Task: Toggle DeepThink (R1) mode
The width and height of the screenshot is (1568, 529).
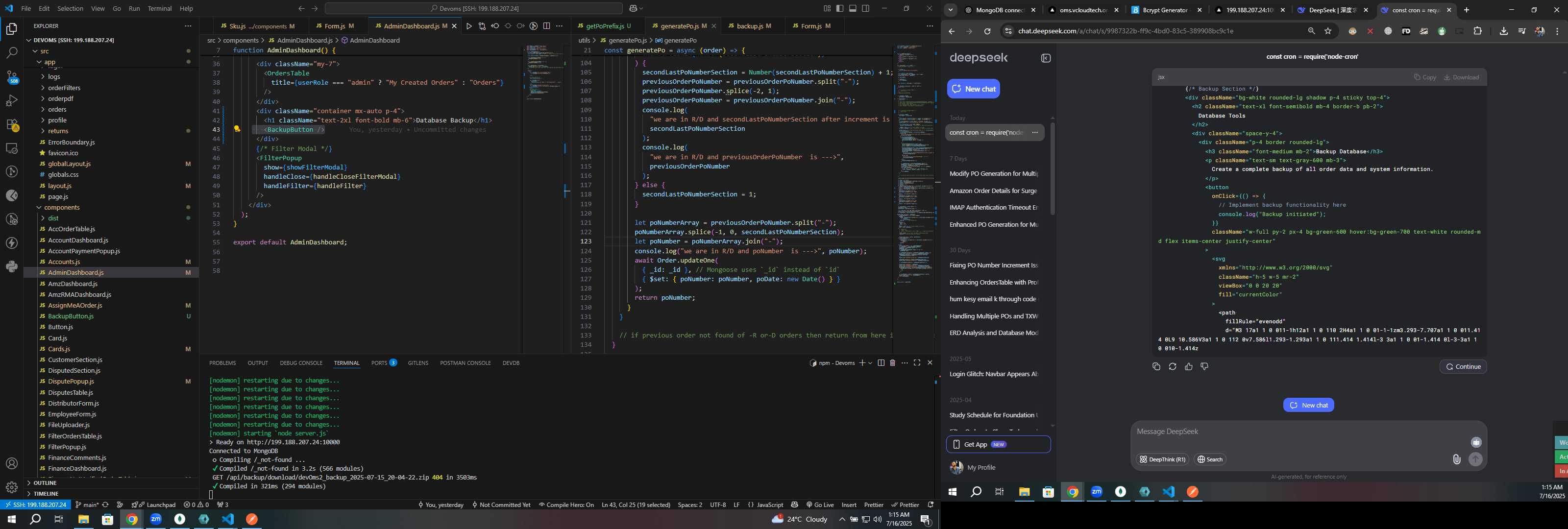Action: pyautogui.click(x=1162, y=459)
